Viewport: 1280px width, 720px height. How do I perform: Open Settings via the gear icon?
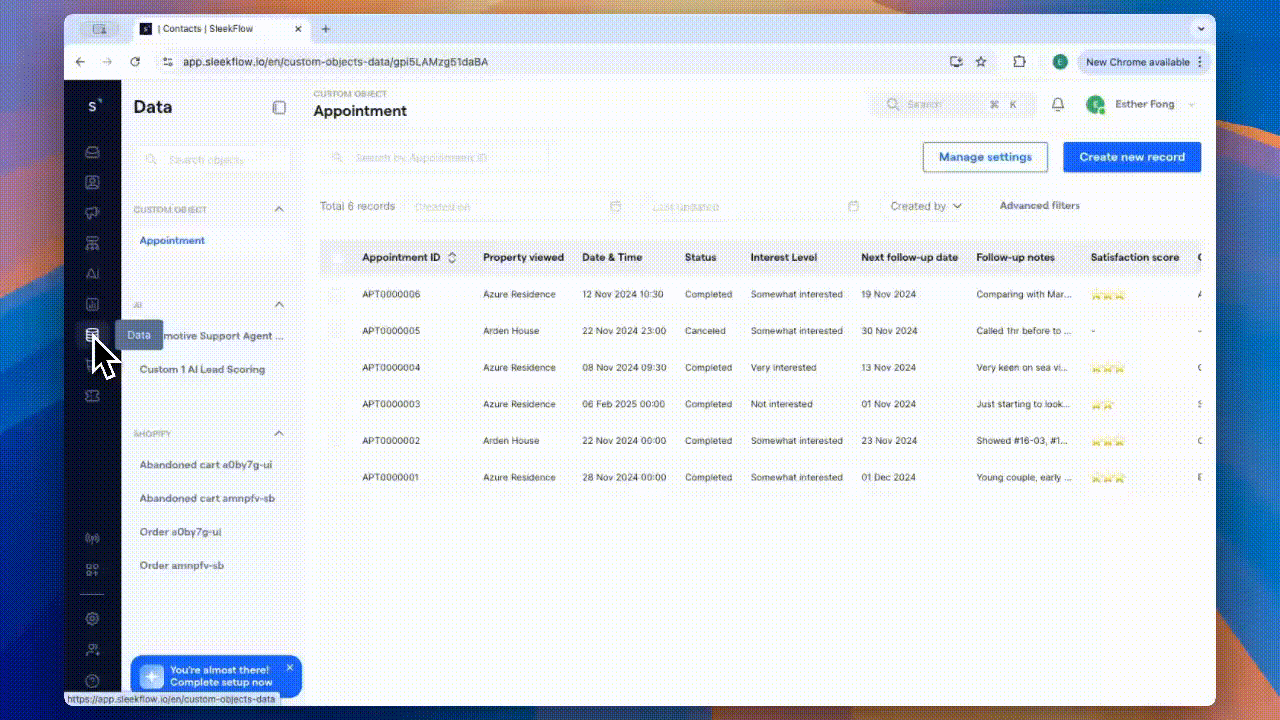(x=92, y=618)
